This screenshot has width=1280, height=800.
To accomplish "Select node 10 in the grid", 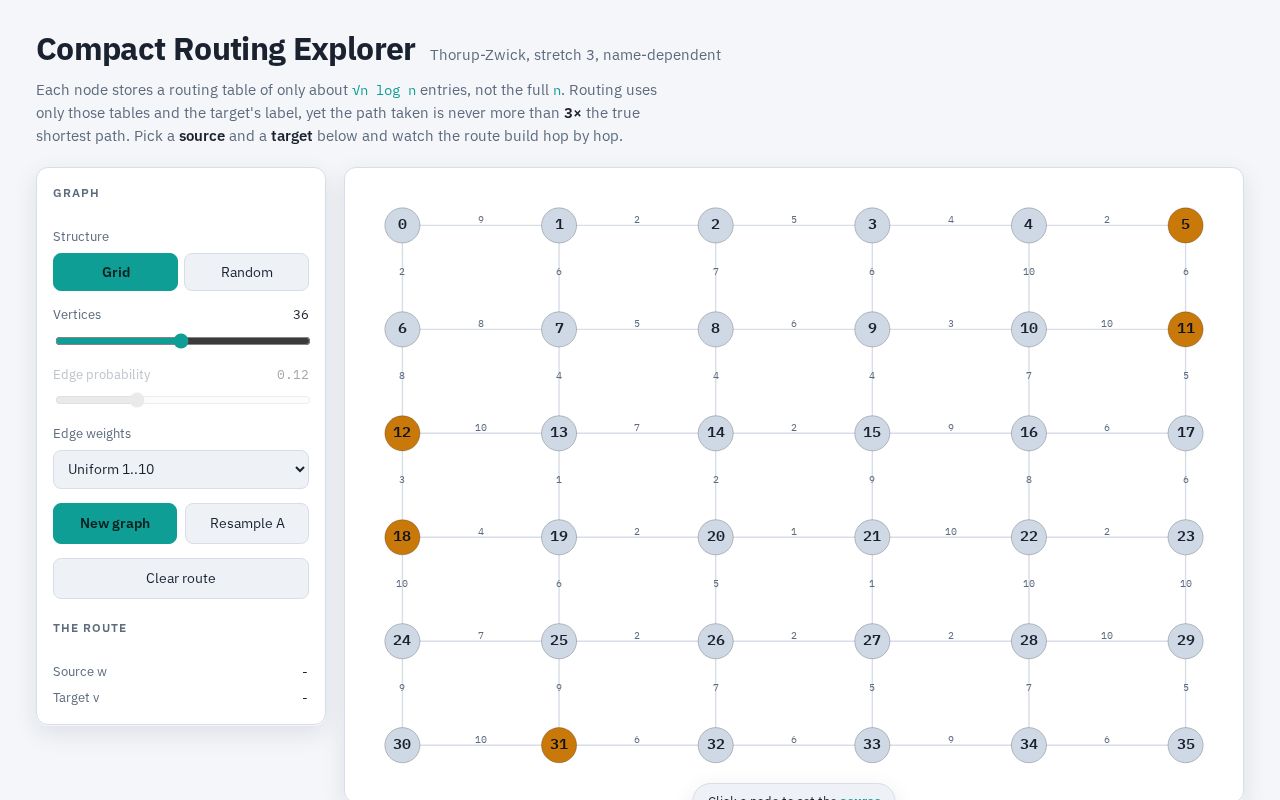I will click(1029, 329).
